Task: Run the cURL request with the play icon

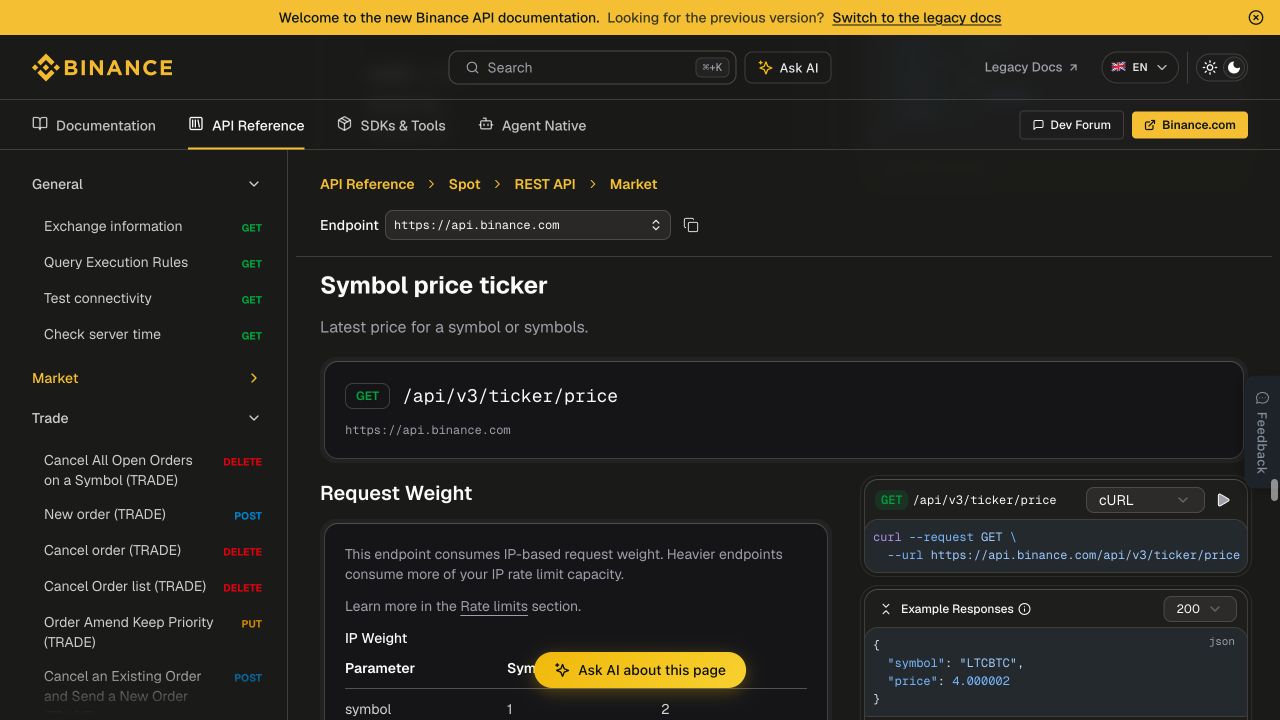Action: (x=1223, y=500)
